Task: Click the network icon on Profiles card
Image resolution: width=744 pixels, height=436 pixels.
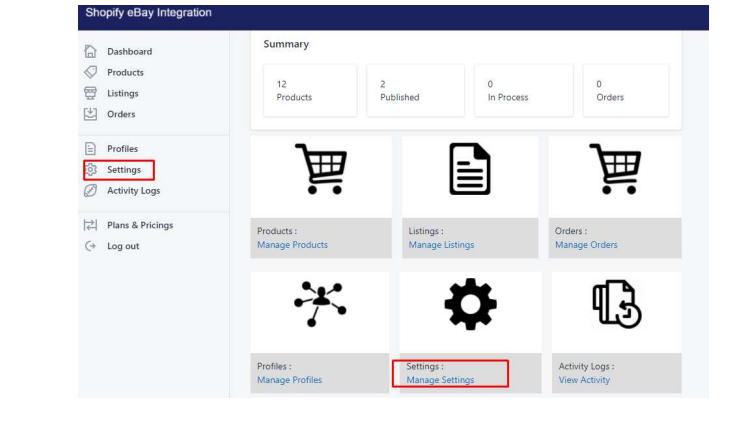Action: click(x=320, y=304)
